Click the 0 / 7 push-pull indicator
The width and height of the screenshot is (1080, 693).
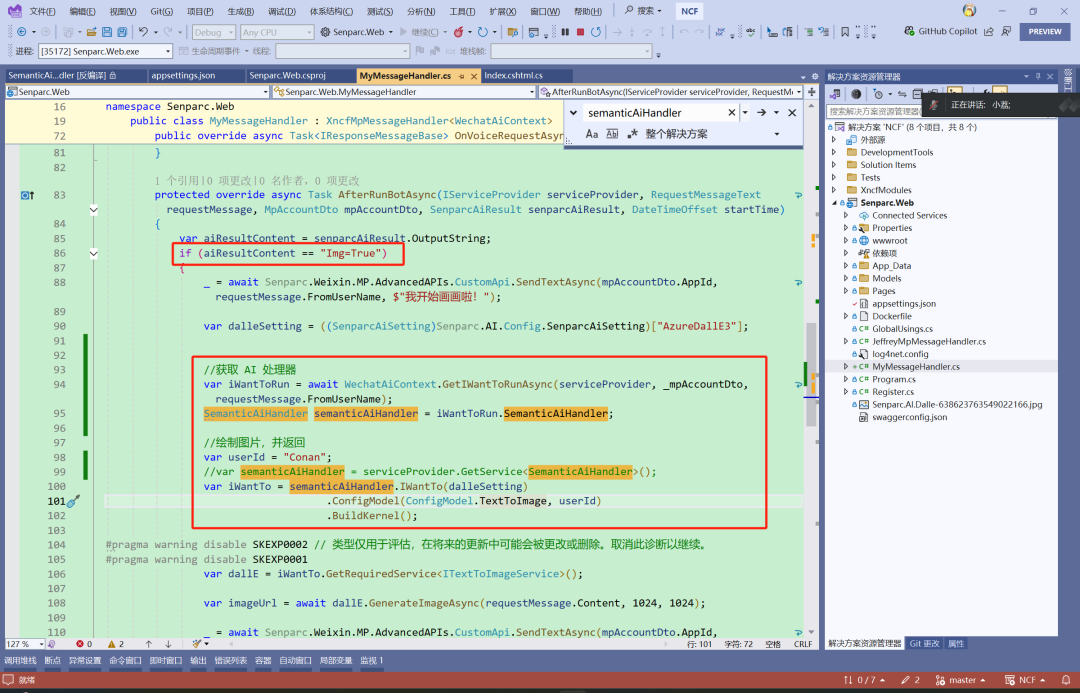point(864,680)
